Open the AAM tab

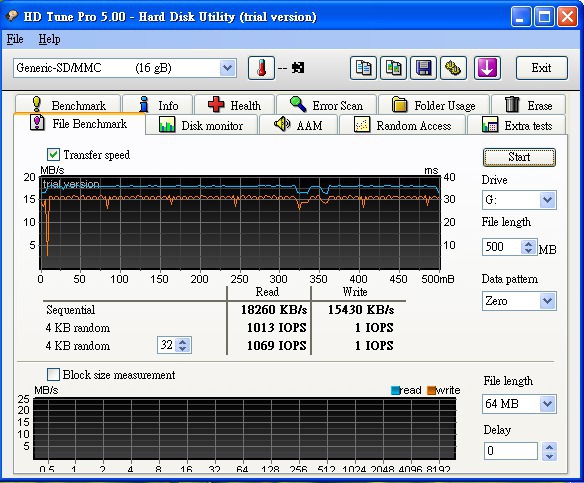[x=298, y=125]
